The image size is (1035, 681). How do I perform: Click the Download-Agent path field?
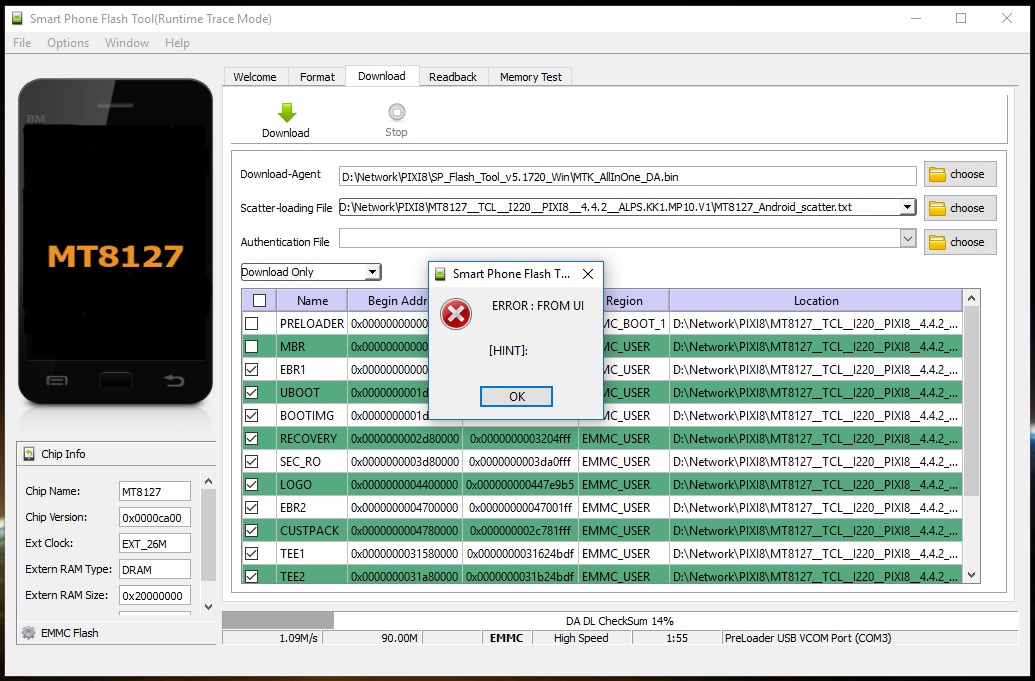[627, 176]
